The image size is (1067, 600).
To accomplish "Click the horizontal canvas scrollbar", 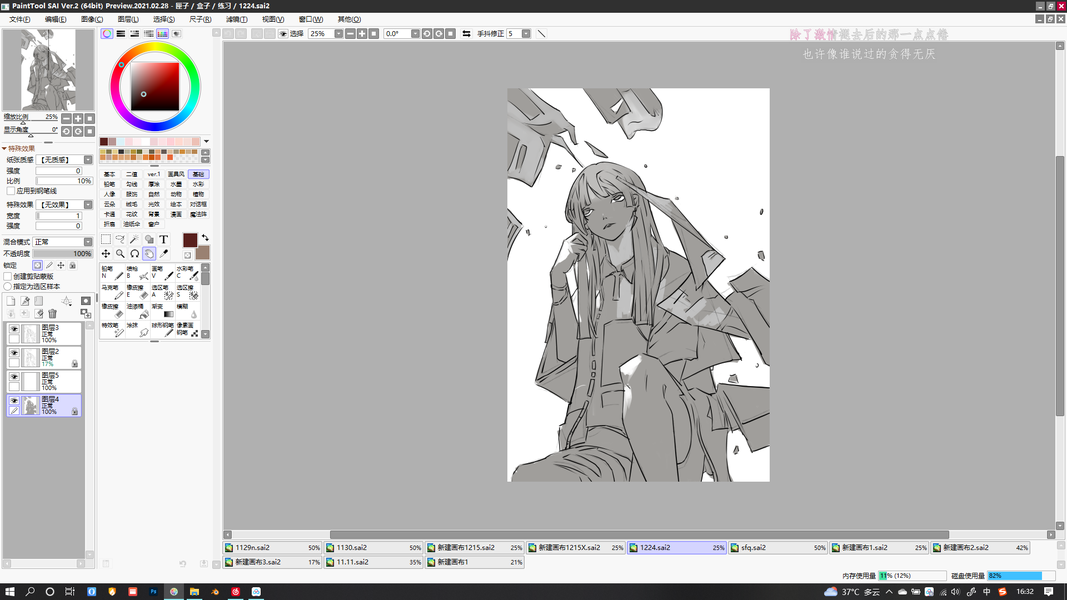I will (639, 535).
